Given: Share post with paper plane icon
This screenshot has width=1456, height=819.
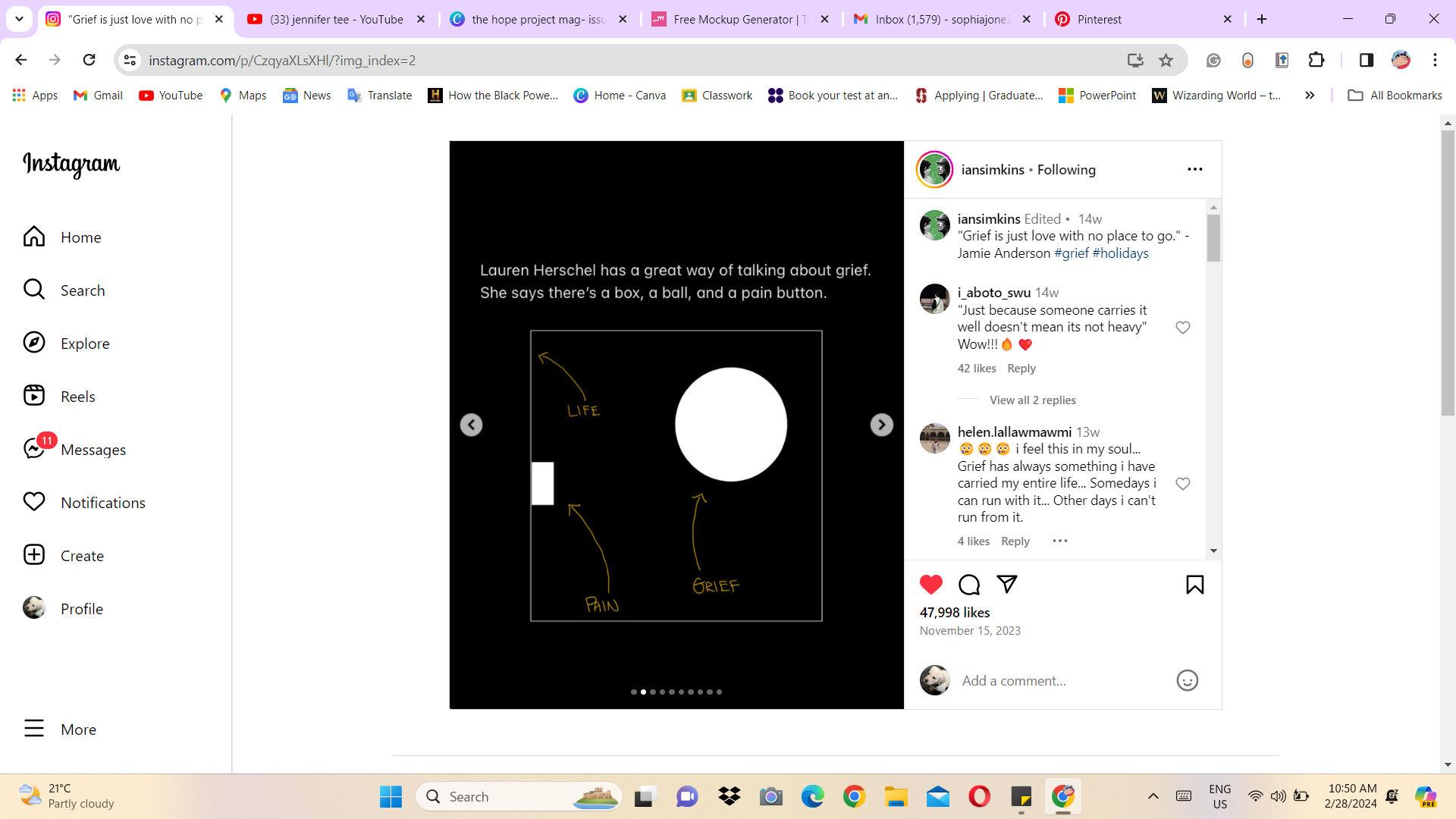Looking at the screenshot, I should point(1006,584).
